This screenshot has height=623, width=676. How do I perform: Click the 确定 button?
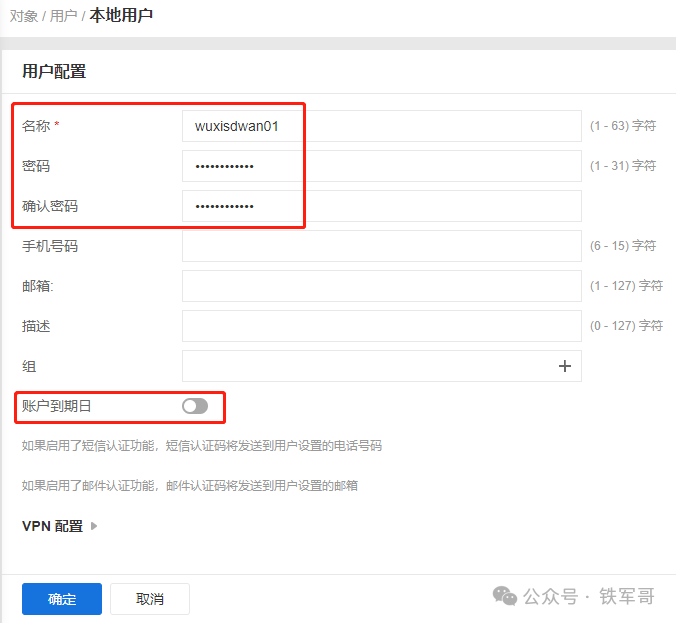62,599
